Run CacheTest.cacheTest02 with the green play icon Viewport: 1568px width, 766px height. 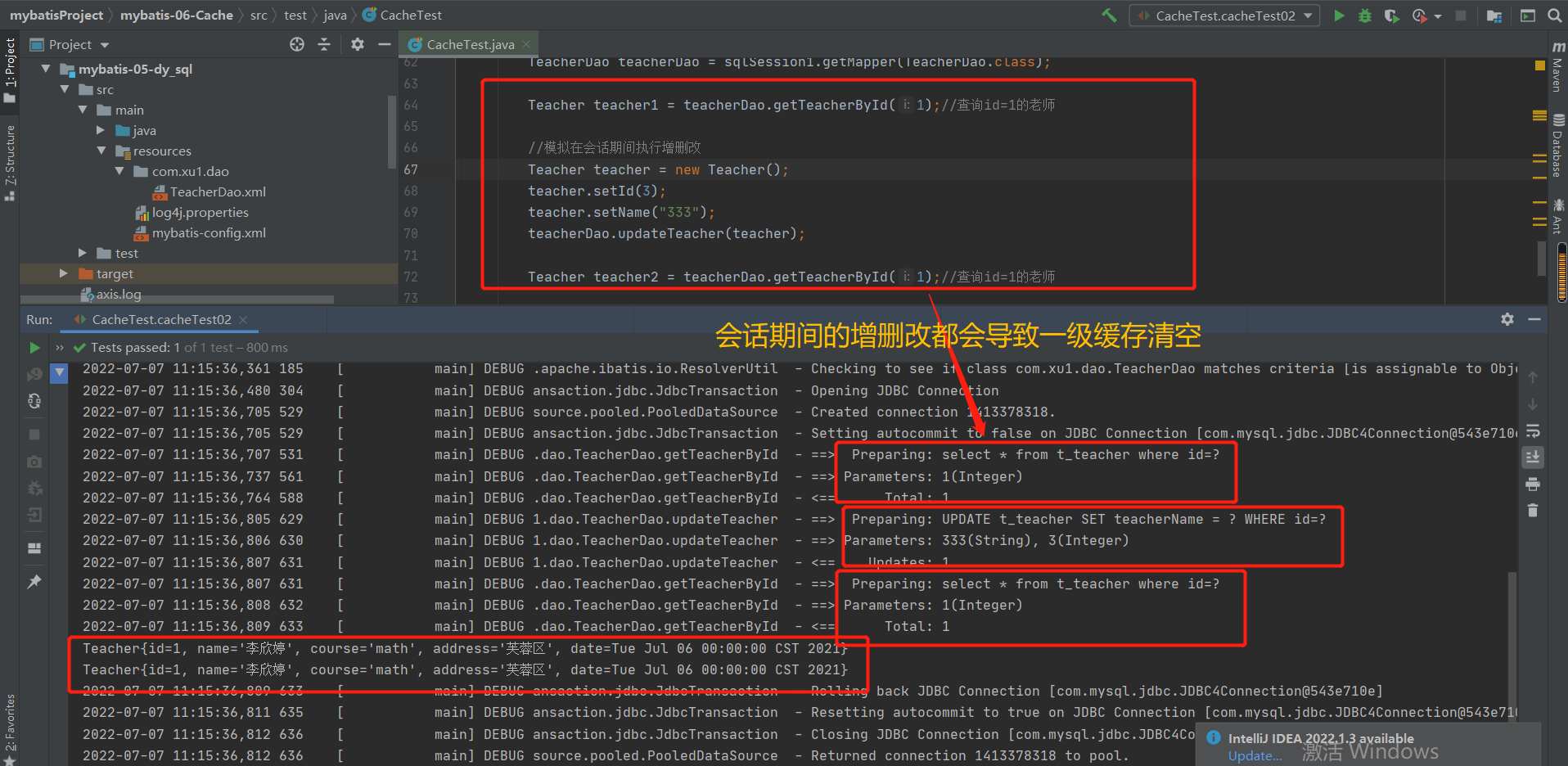click(x=1339, y=16)
